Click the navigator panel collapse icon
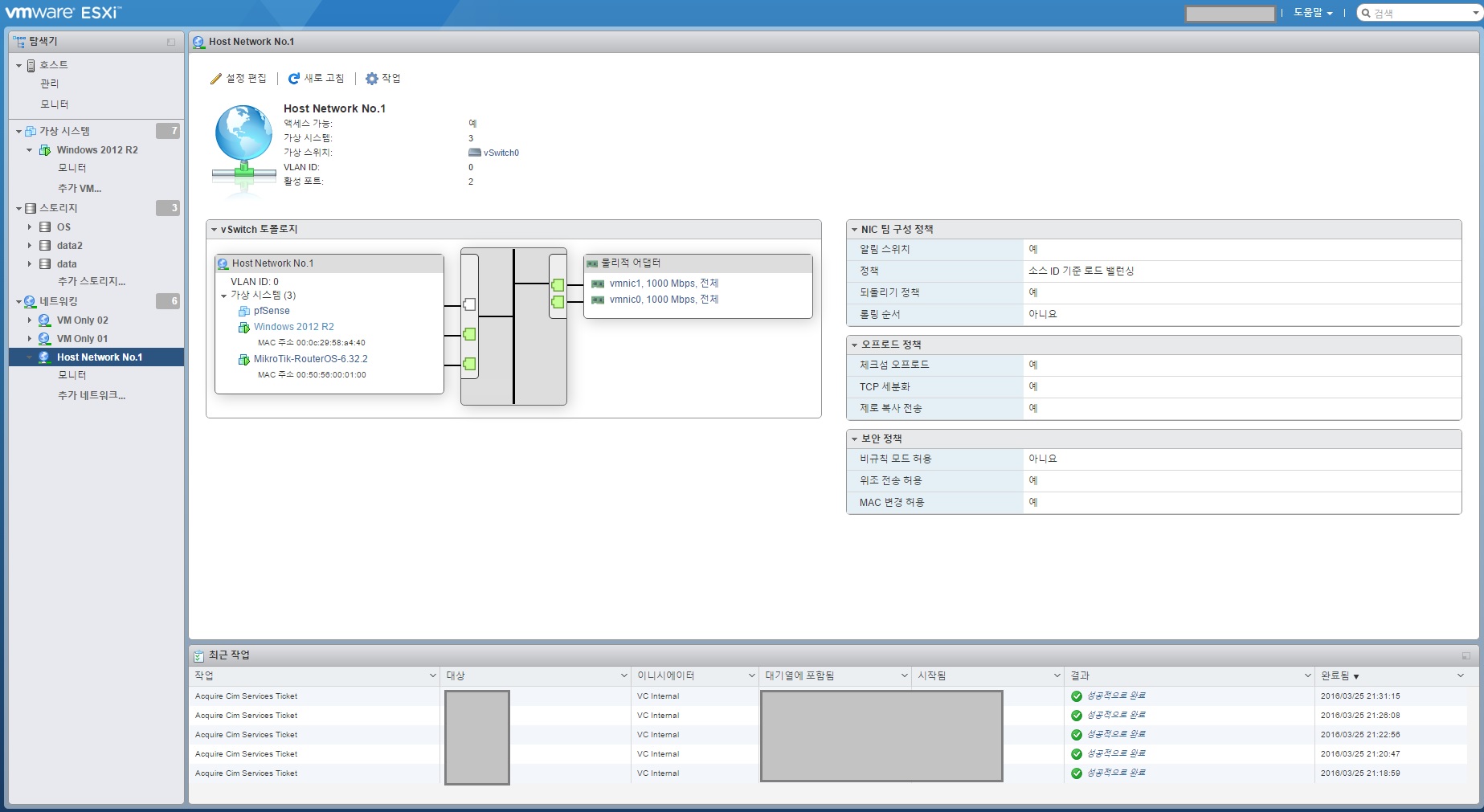This screenshot has height=812, width=1484. (x=171, y=42)
